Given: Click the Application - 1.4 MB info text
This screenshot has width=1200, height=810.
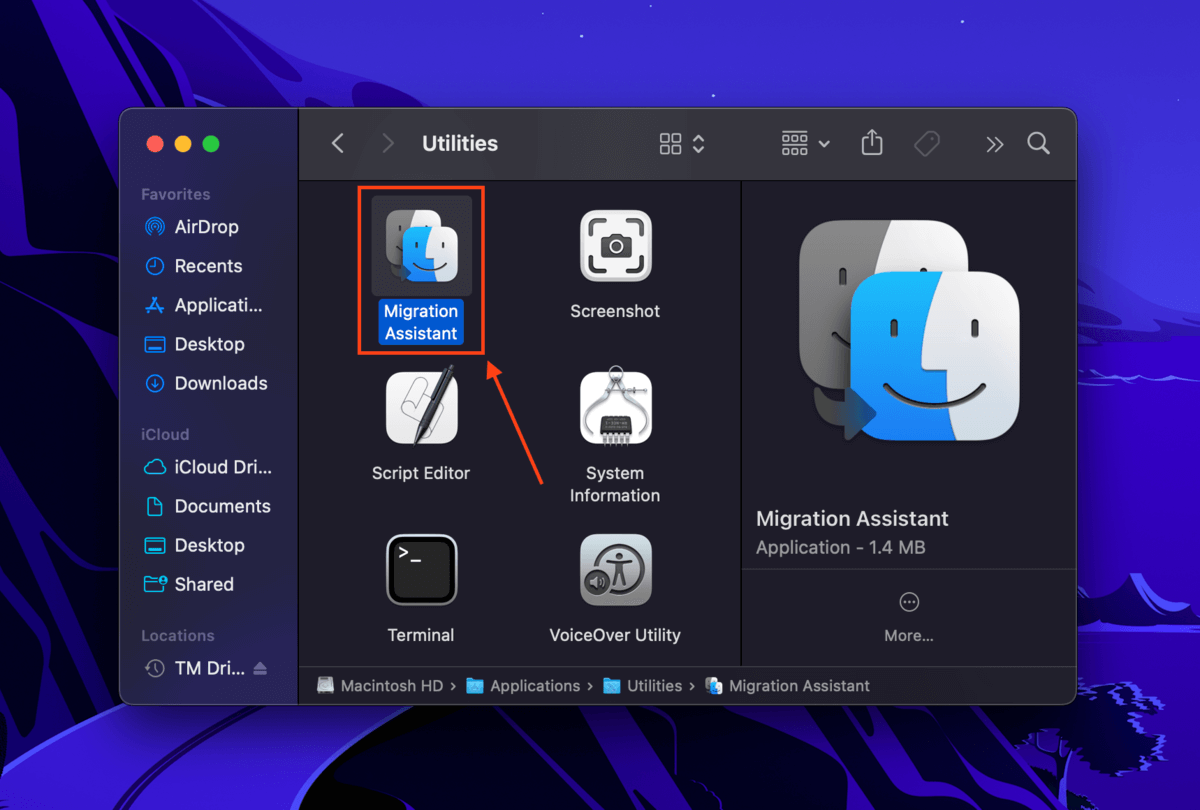Looking at the screenshot, I should tap(841, 547).
